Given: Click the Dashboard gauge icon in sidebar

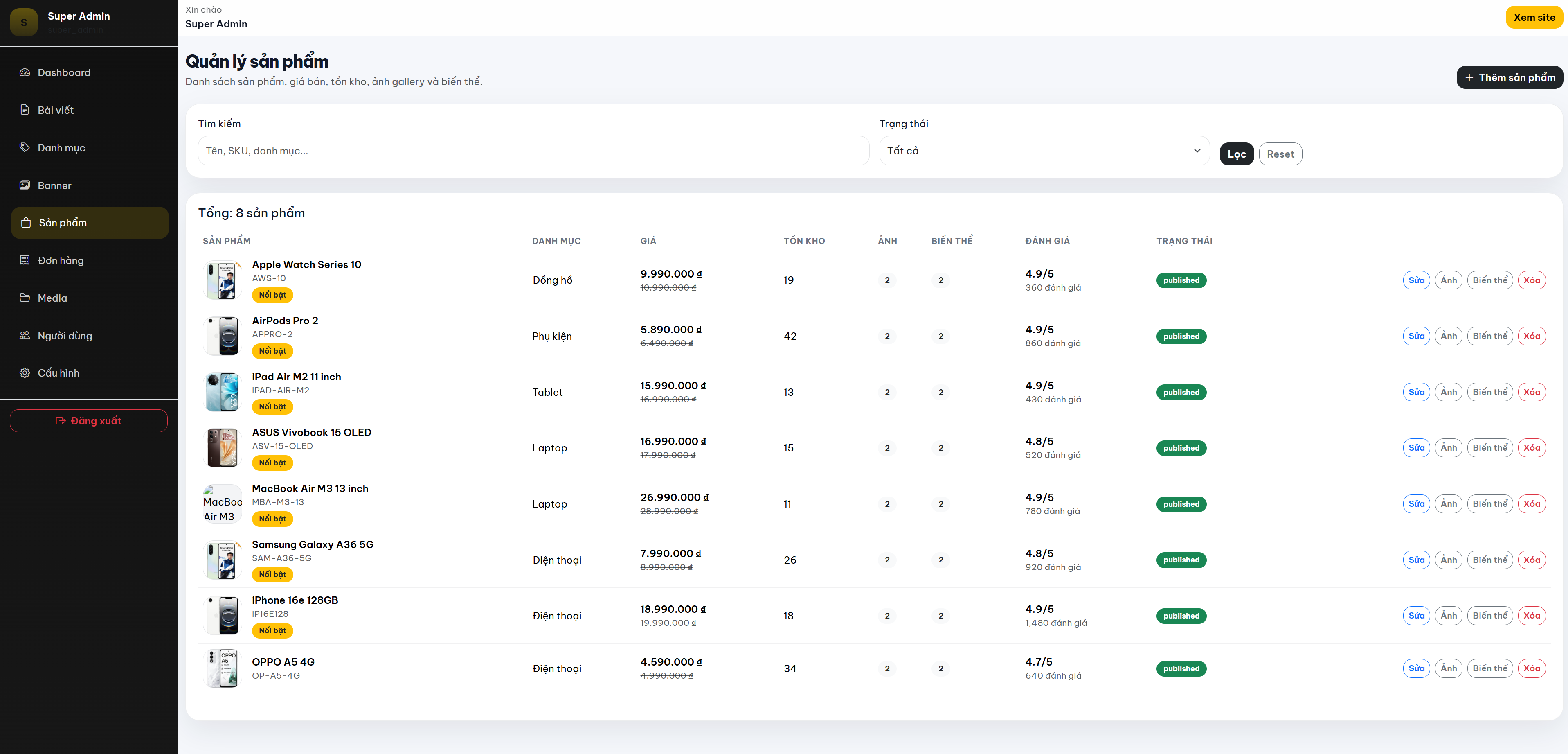Looking at the screenshot, I should pyautogui.click(x=25, y=72).
